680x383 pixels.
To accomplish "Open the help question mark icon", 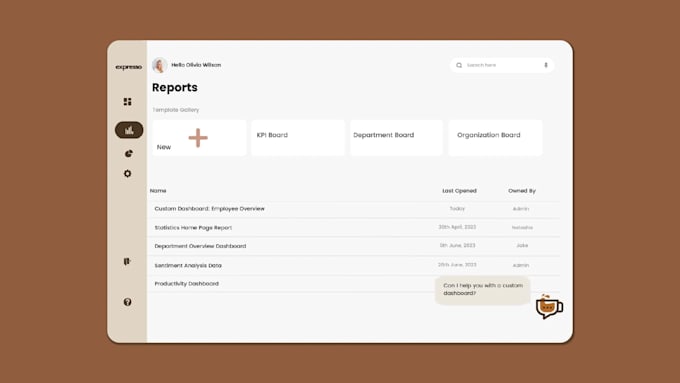I will [128, 302].
